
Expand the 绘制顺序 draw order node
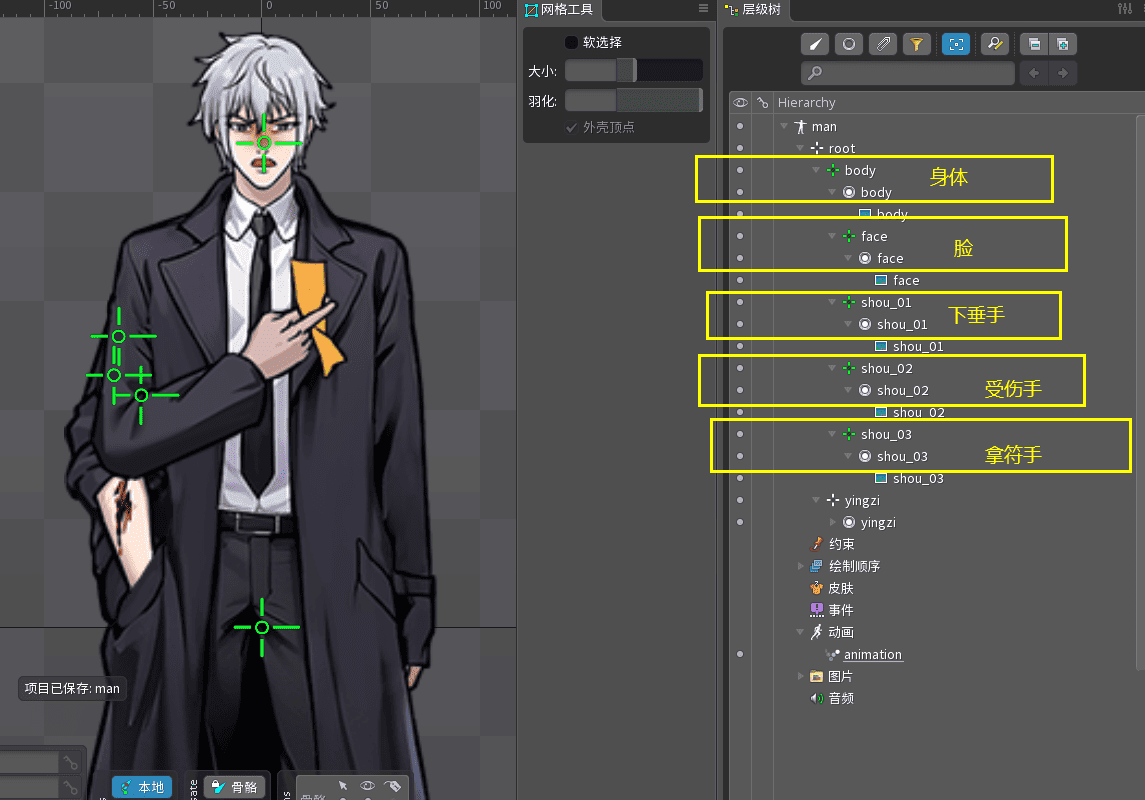[800, 566]
